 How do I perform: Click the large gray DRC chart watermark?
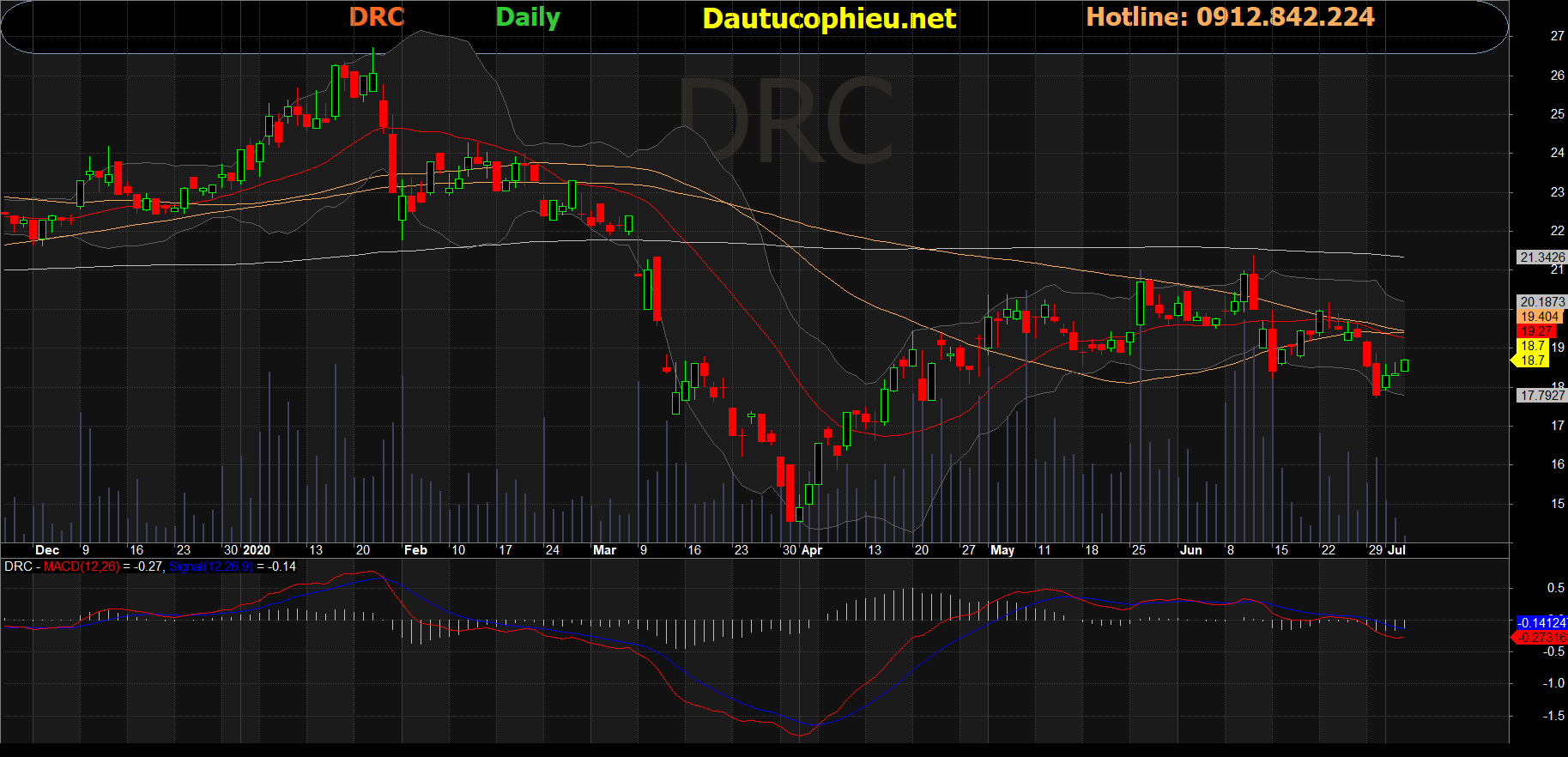(785, 122)
